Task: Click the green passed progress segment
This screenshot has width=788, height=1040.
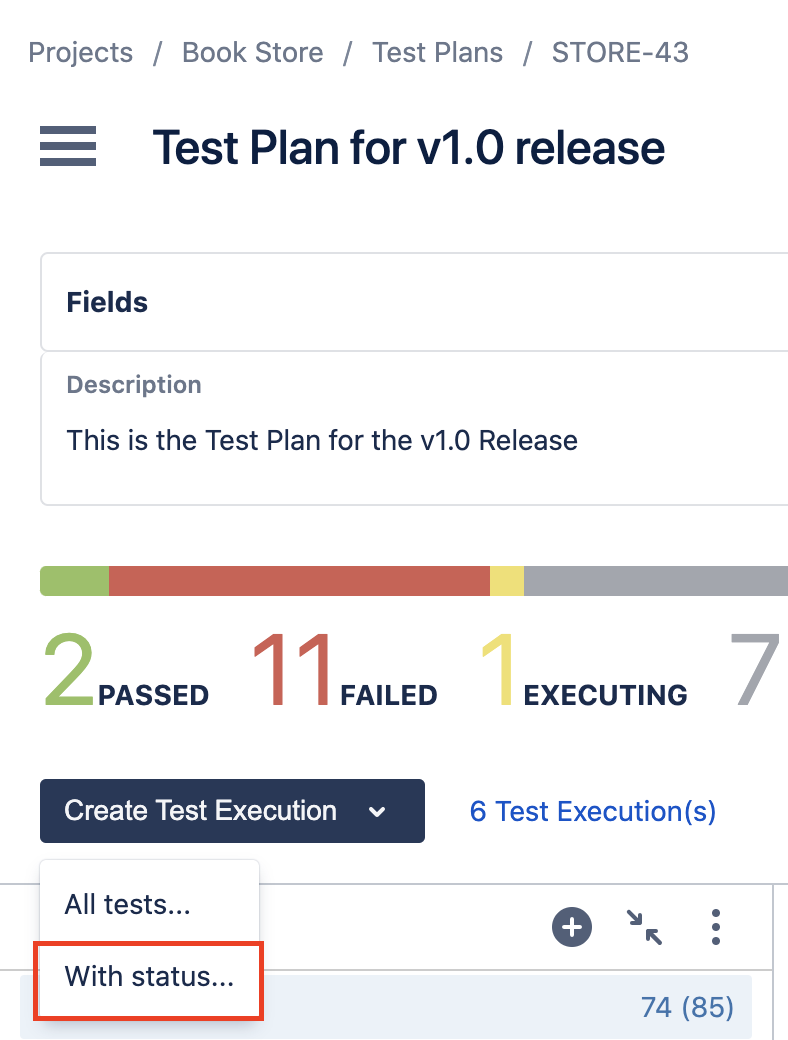Action: pos(75,581)
